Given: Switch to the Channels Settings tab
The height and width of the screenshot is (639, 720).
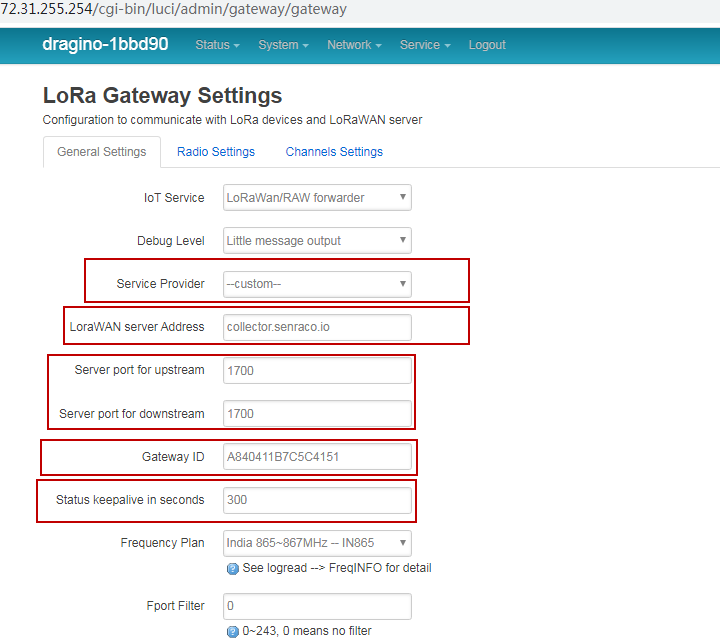Looking at the screenshot, I should (334, 152).
